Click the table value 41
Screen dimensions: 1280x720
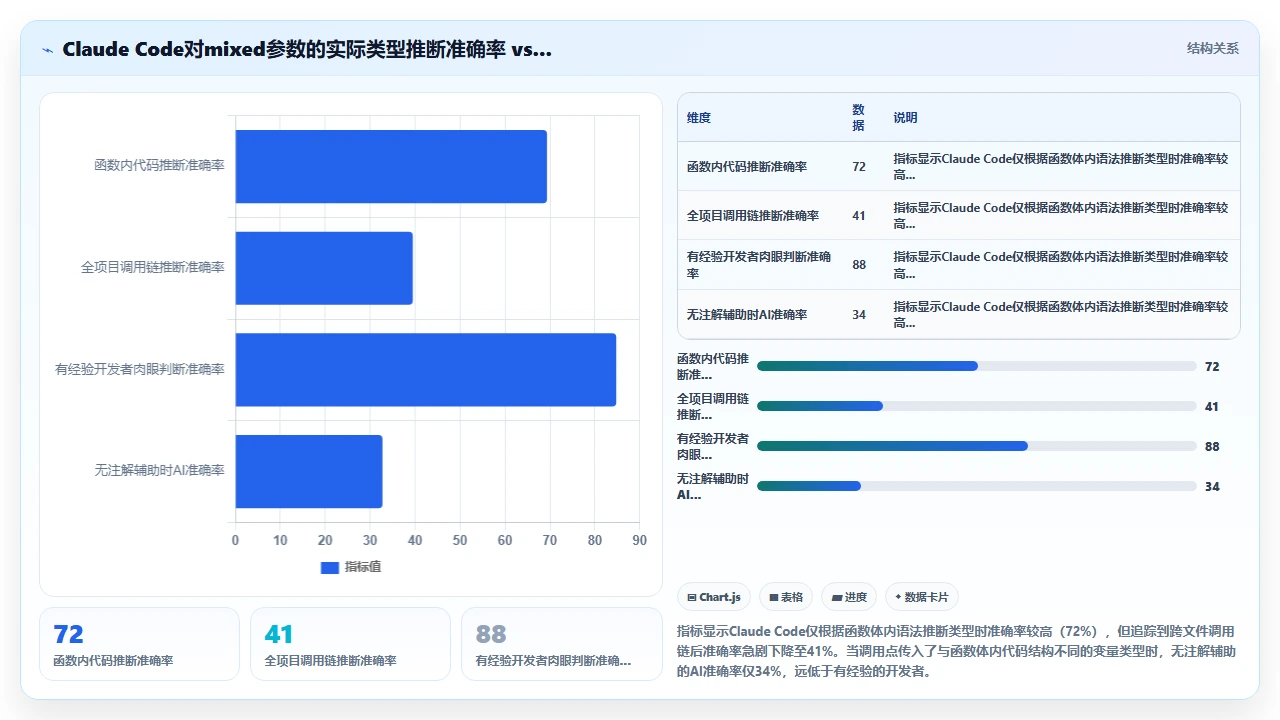859,216
